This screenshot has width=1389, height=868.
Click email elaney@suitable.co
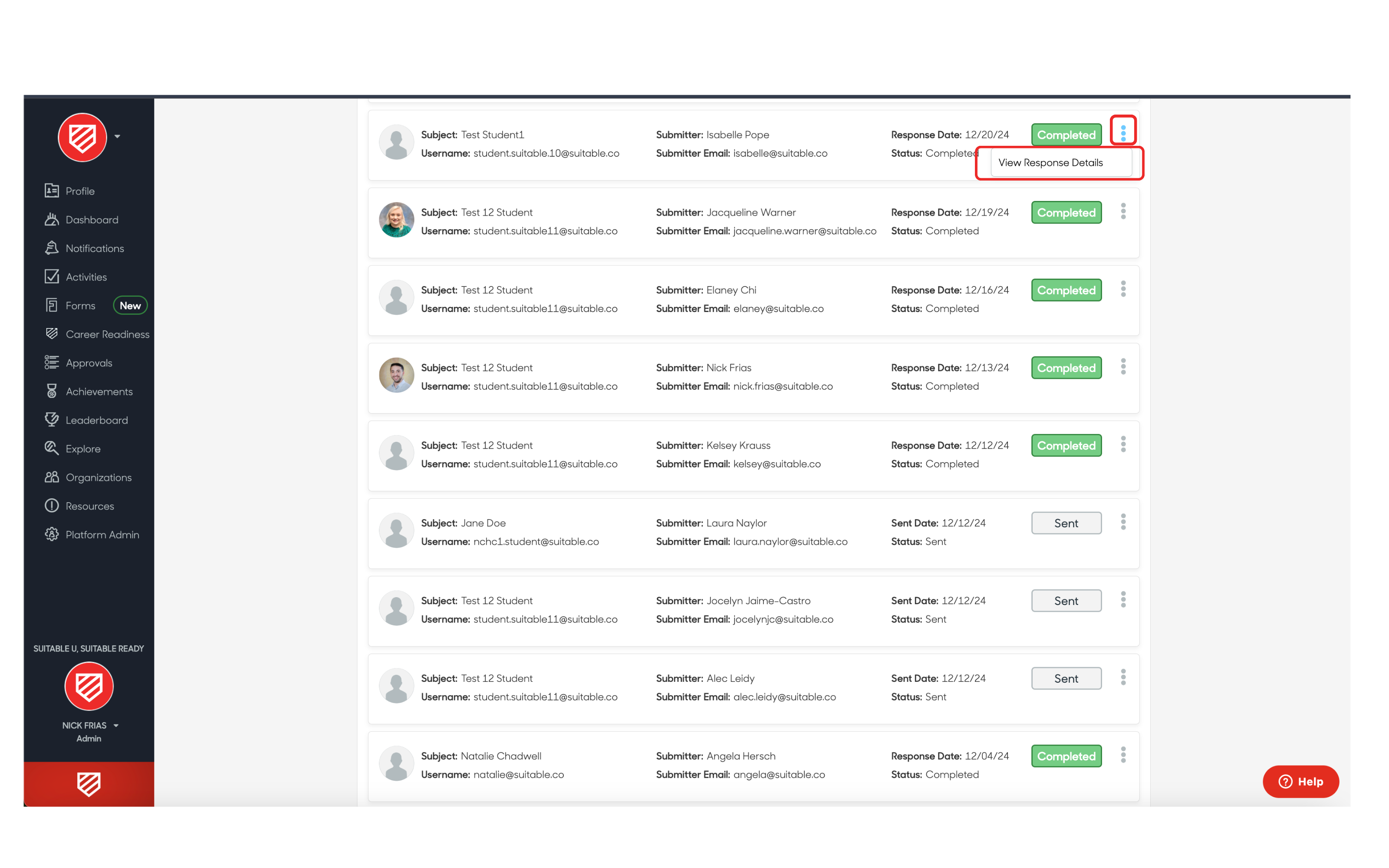click(x=778, y=308)
